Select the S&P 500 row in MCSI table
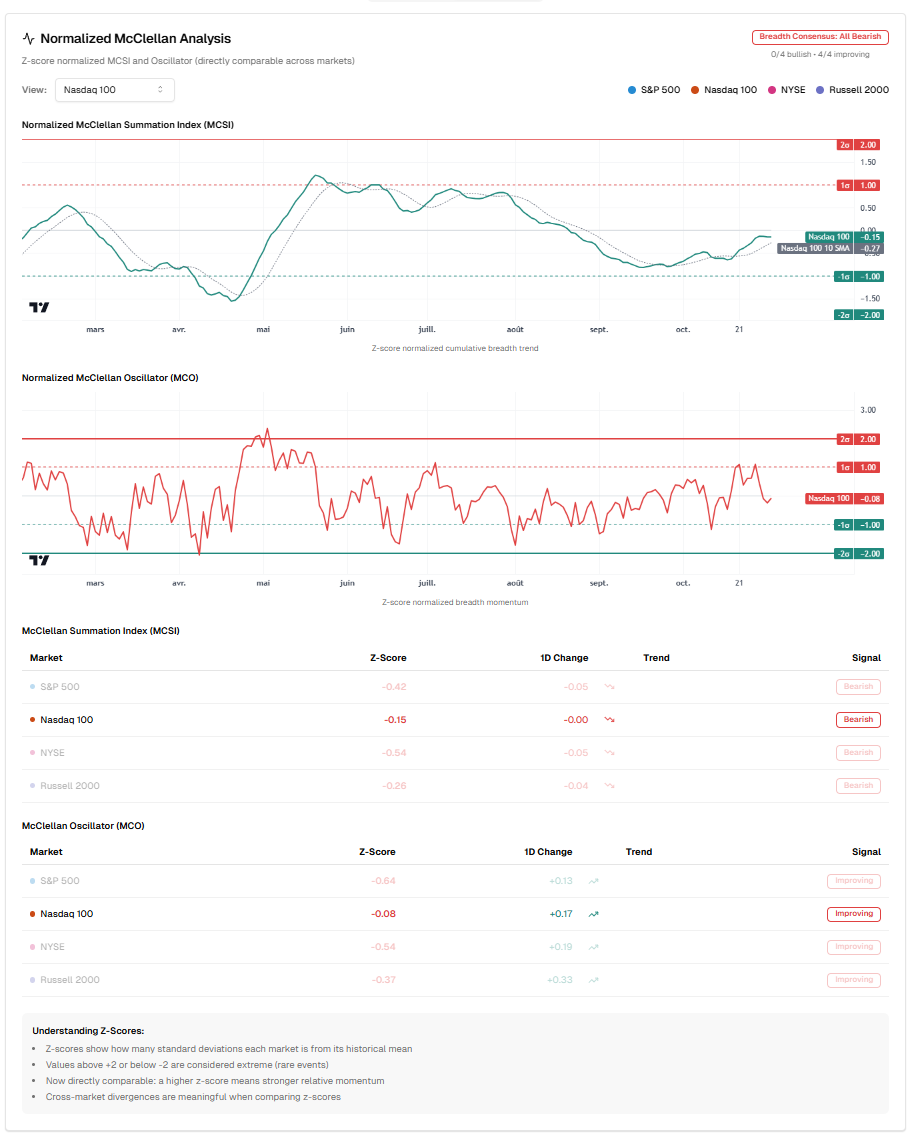The width and height of the screenshot is (916, 1144). coord(455,687)
